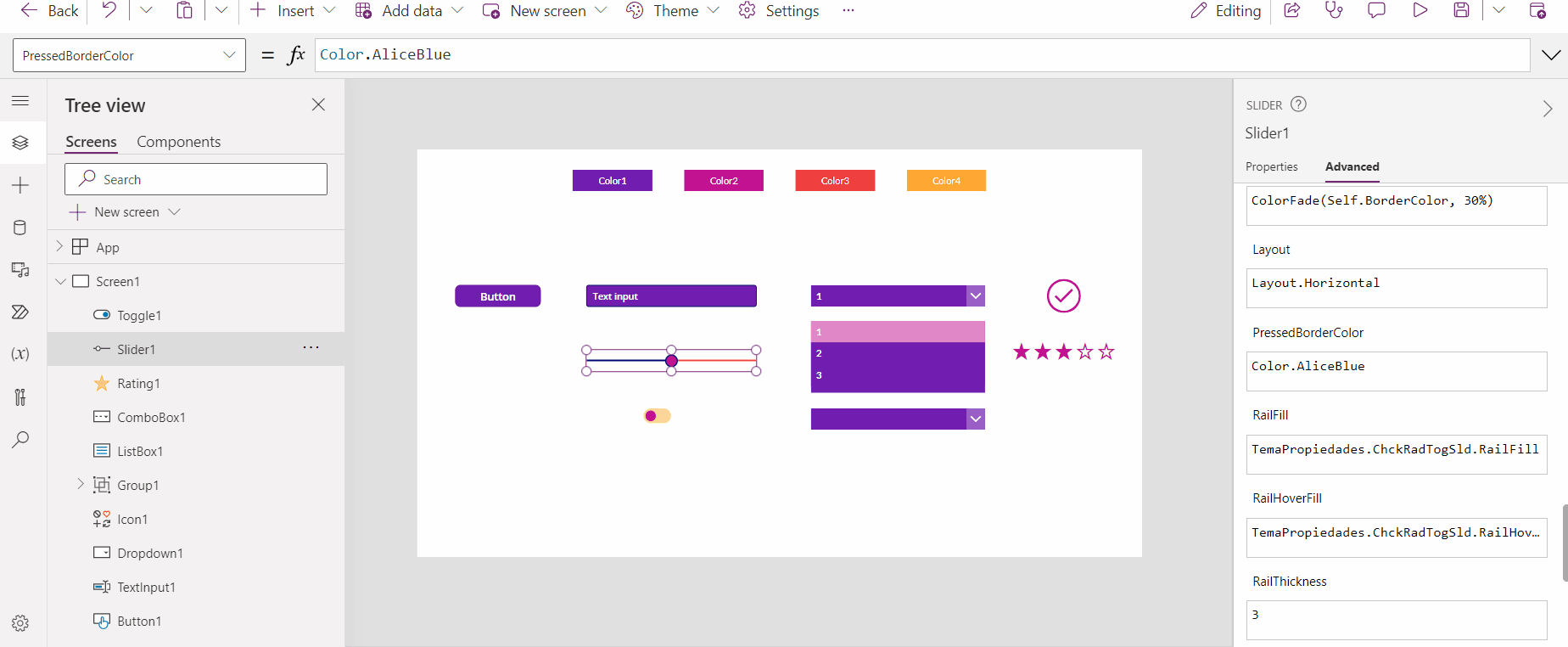1568x647 pixels.
Task: Open the Insert menu
Action: [x=293, y=10]
